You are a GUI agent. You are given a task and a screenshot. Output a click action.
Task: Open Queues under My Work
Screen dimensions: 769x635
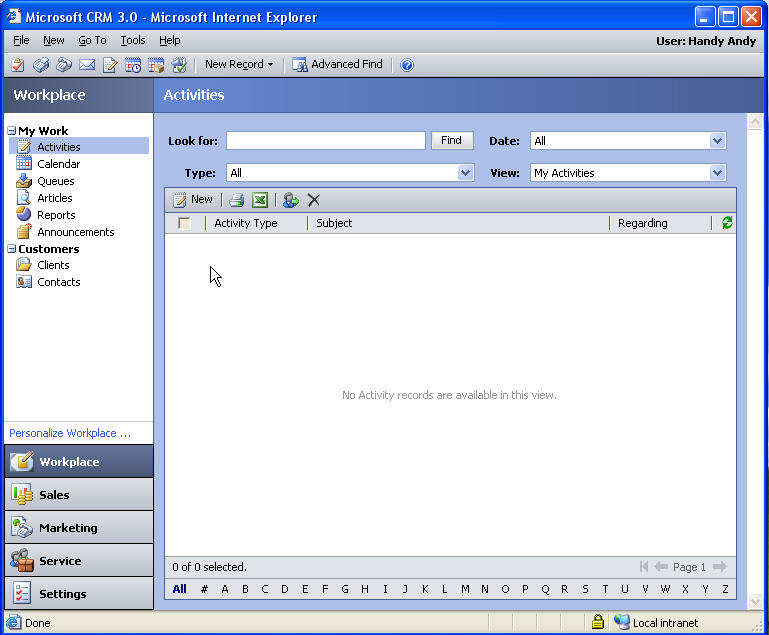[x=55, y=181]
